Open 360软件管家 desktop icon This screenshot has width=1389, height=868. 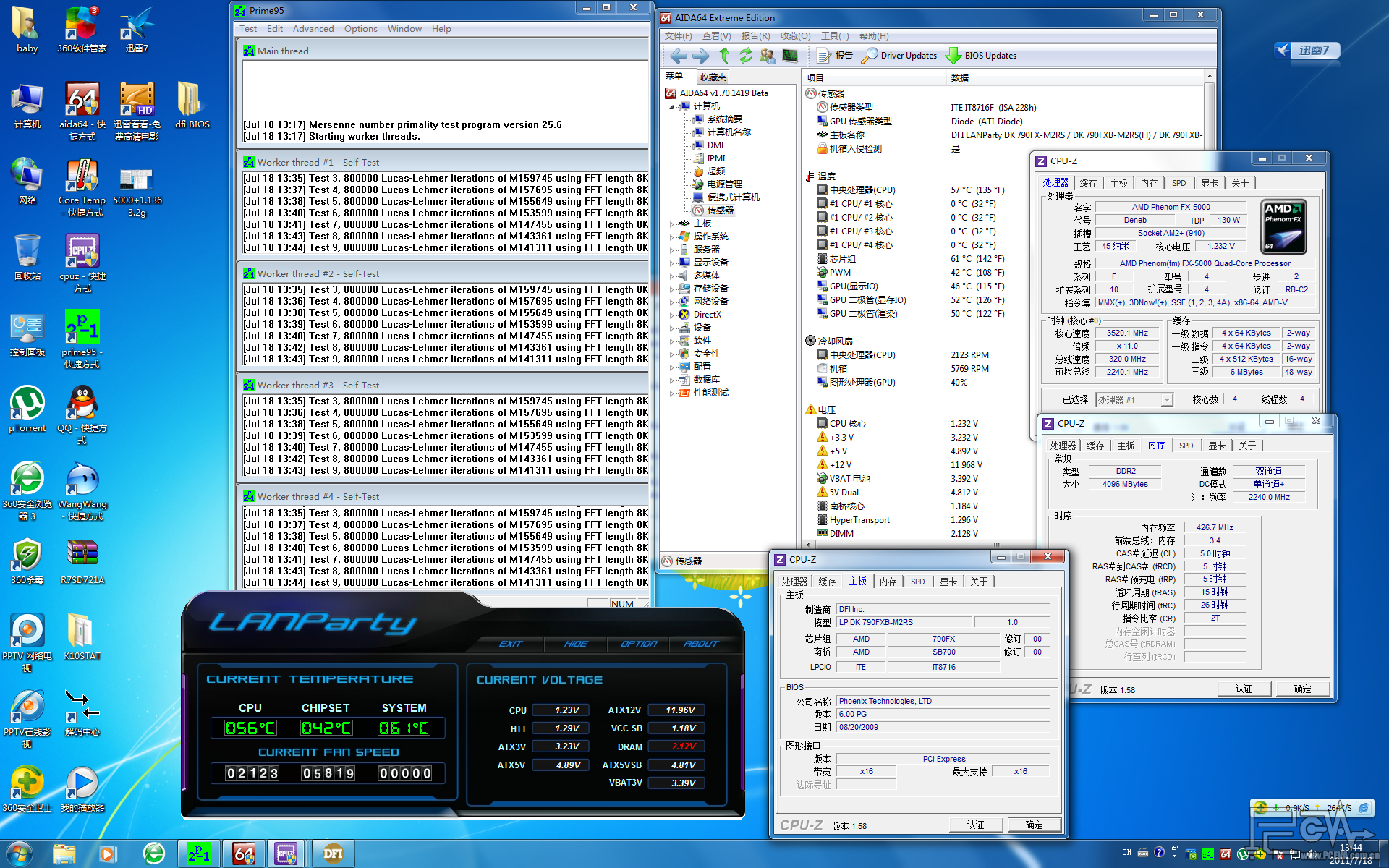click(82, 30)
